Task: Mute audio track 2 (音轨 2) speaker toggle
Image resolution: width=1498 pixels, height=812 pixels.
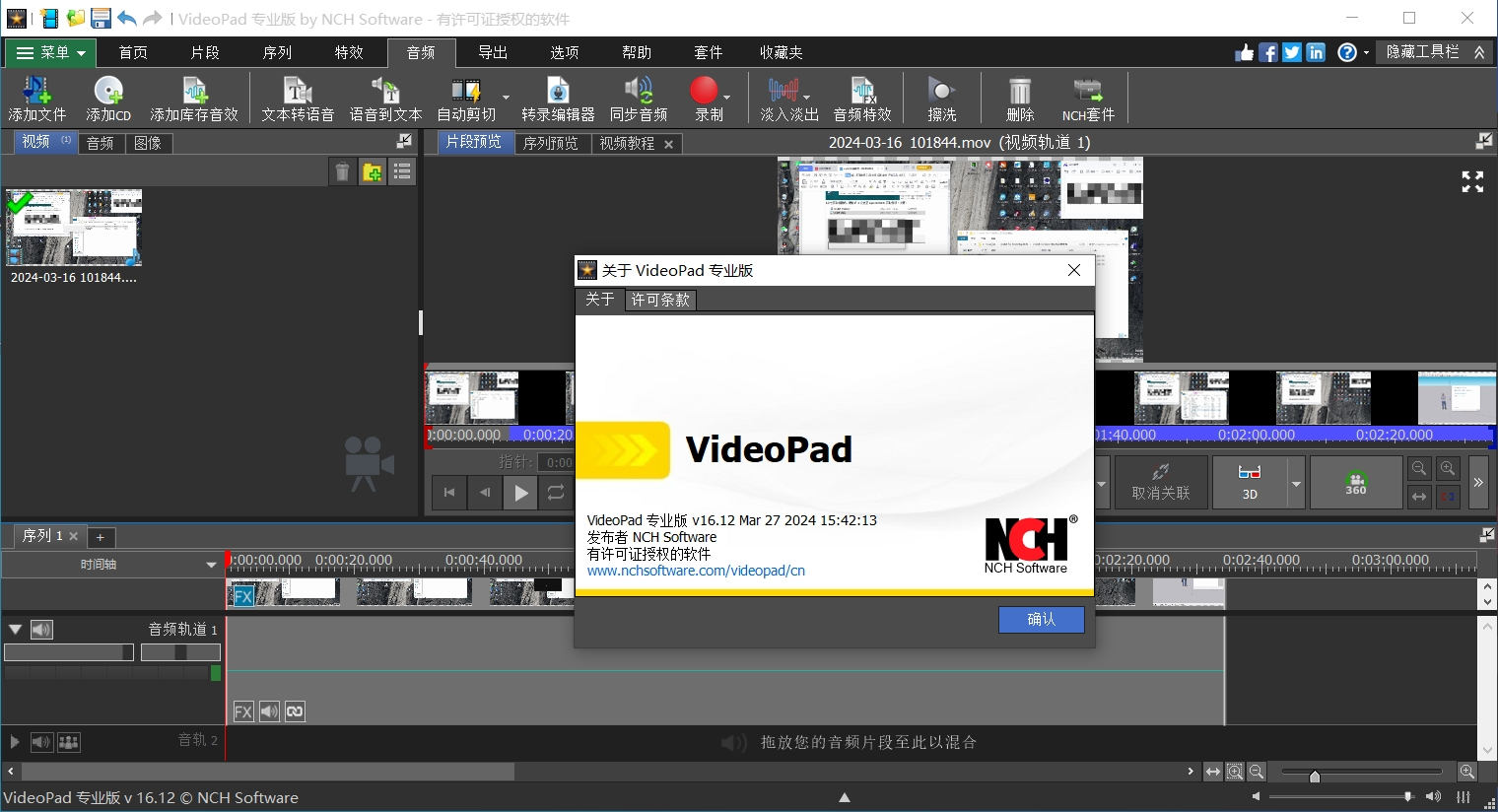Action: pos(41,742)
